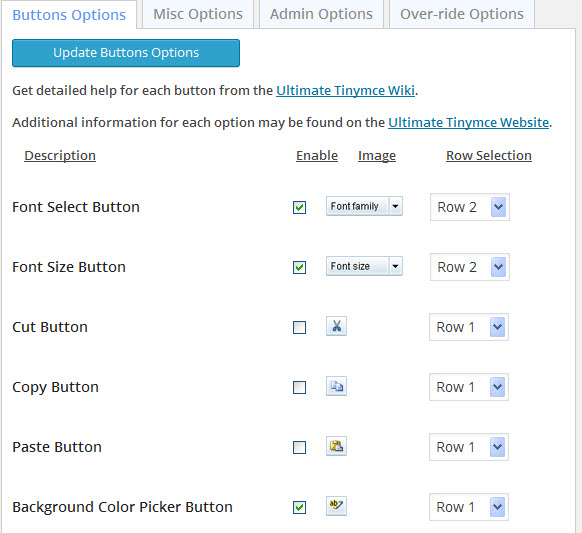Open the Ultimate Tinymce Wiki link

coord(346,91)
